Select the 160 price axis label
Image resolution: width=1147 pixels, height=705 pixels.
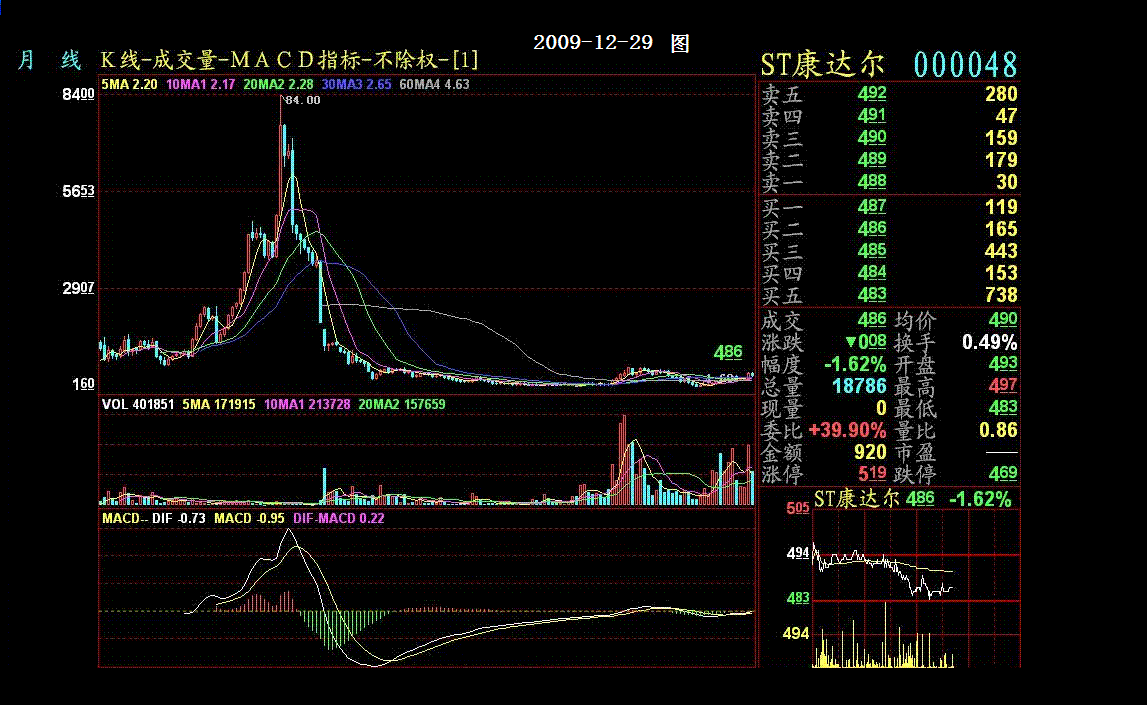coord(83,384)
